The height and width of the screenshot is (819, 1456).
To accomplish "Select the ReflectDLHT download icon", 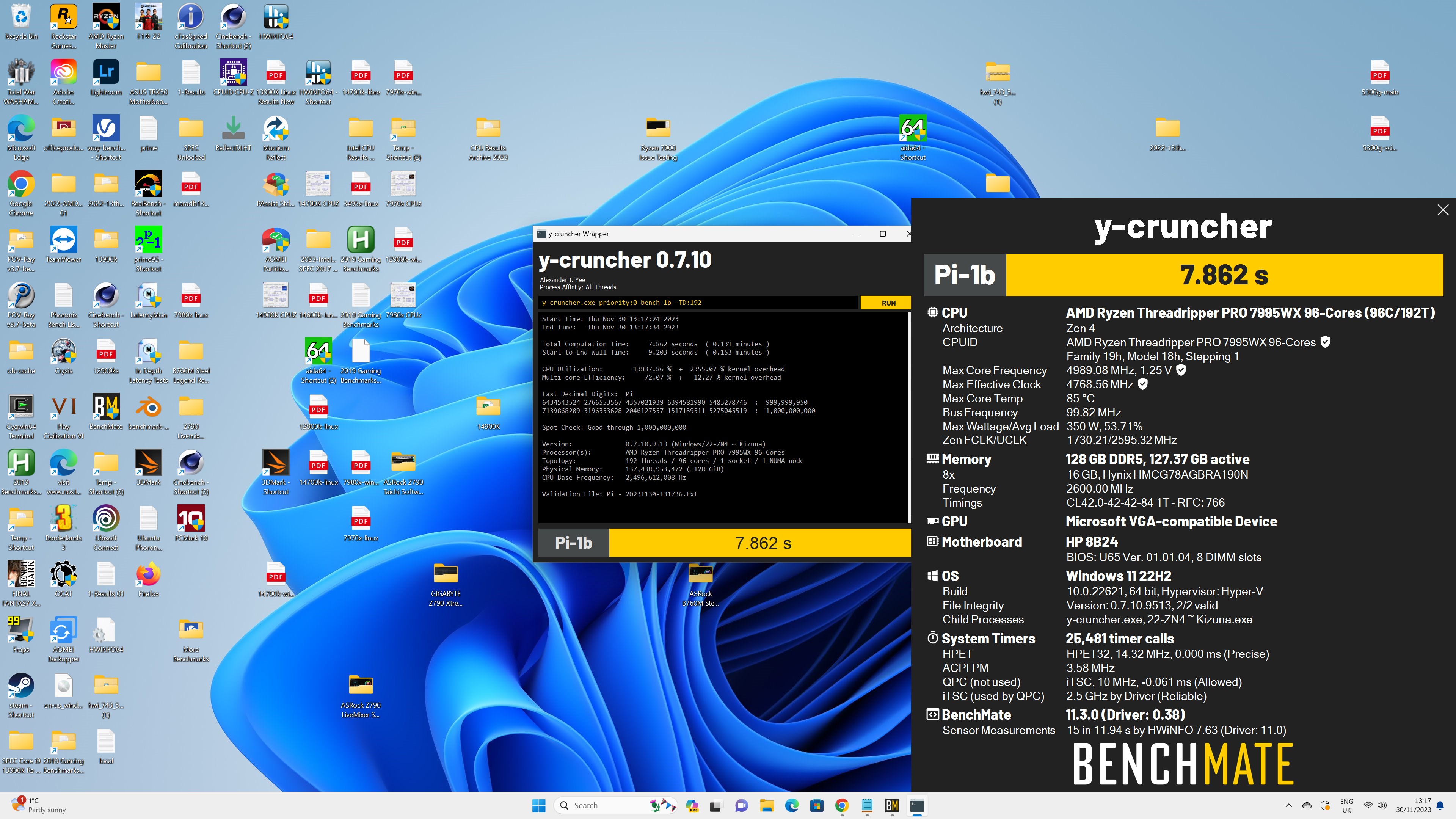I will (x=234, y=133).
